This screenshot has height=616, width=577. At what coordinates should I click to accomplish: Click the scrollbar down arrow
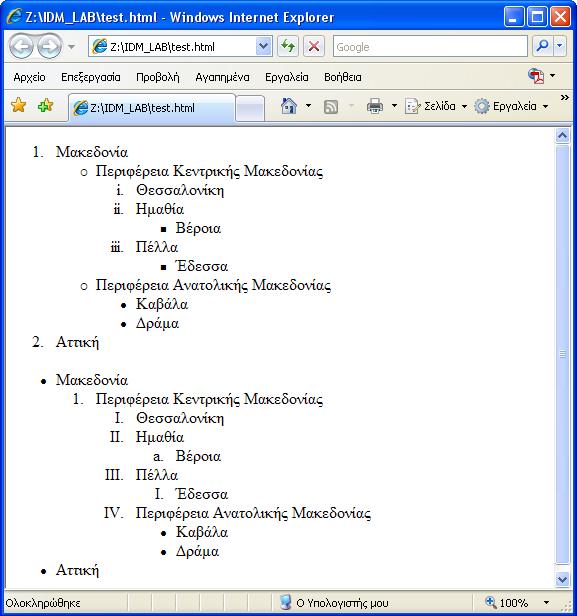562,579
